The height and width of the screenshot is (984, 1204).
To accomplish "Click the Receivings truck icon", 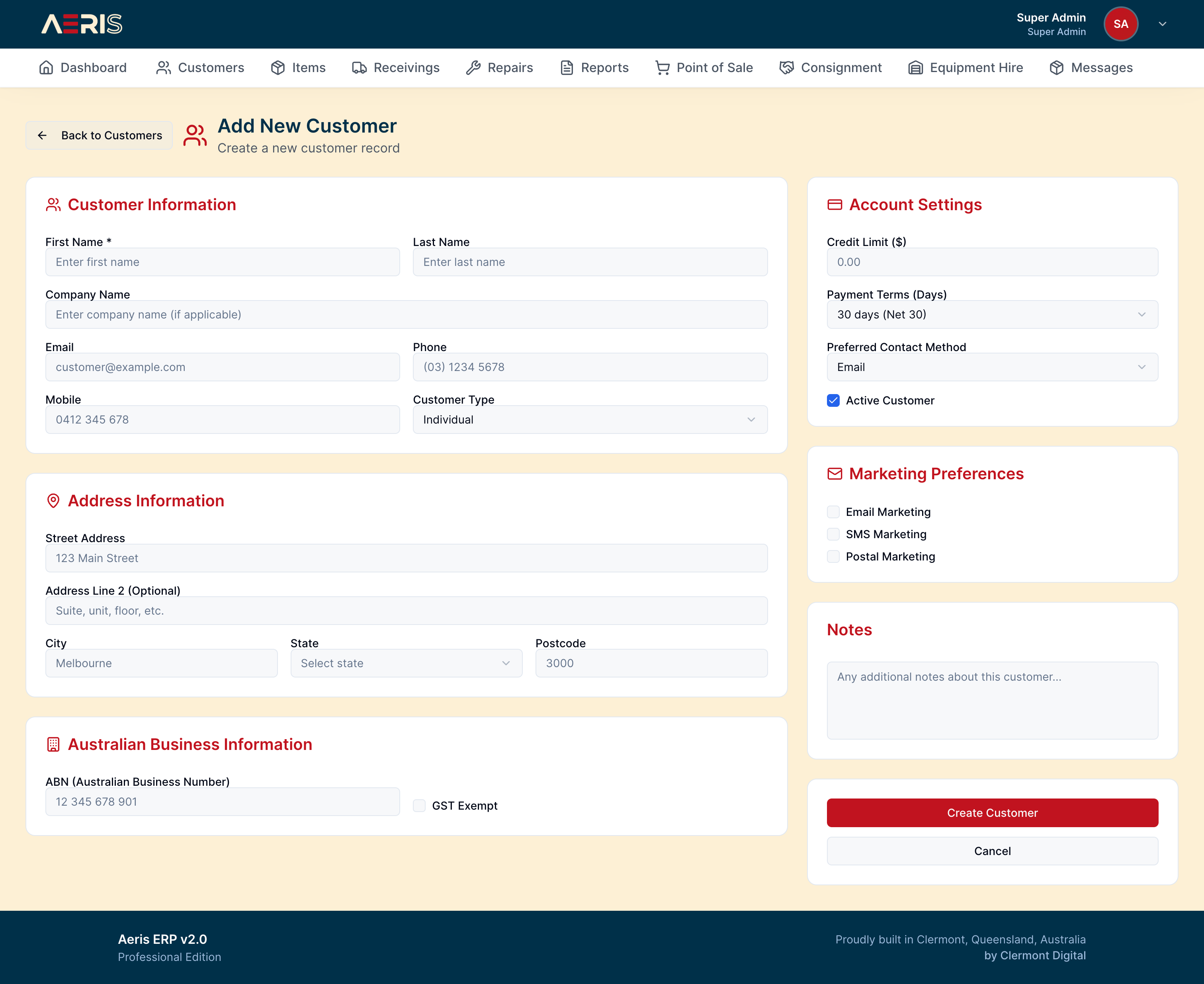I will 359,68.
